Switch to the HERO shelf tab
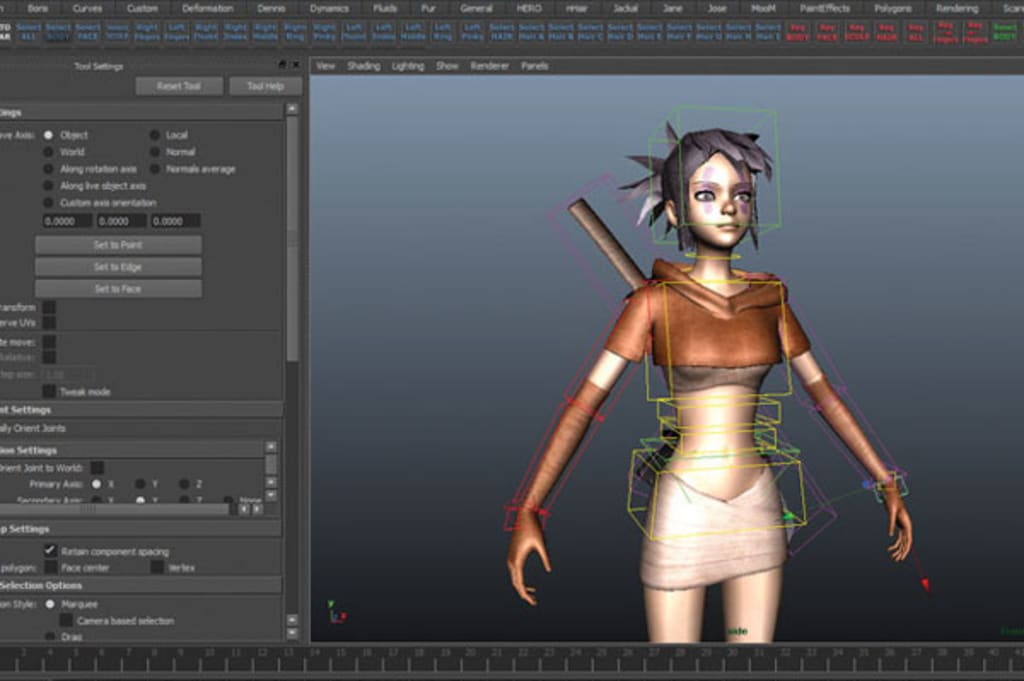Screen dimensions: 1024x681 529,8
